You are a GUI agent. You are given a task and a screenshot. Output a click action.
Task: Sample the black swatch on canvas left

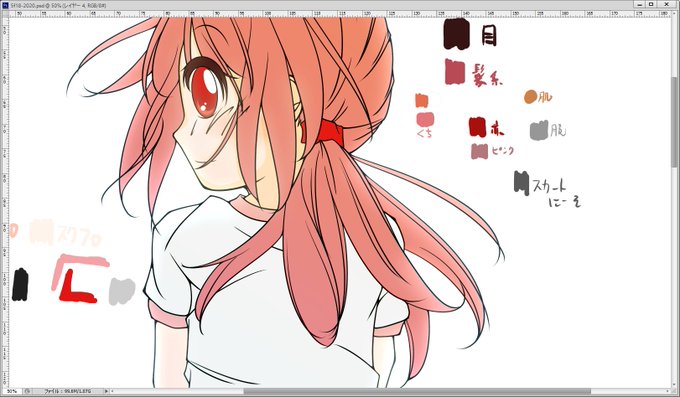pos(20,285)
